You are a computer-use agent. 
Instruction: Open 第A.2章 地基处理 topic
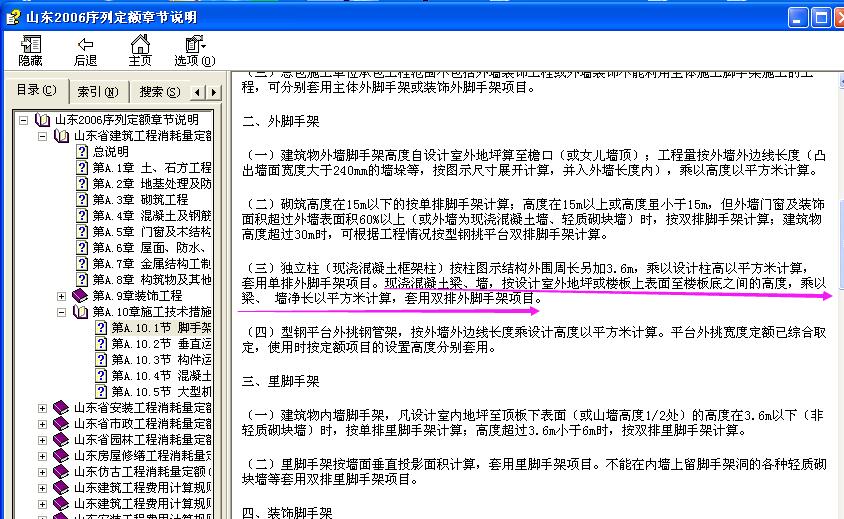(x=152, y=184)
